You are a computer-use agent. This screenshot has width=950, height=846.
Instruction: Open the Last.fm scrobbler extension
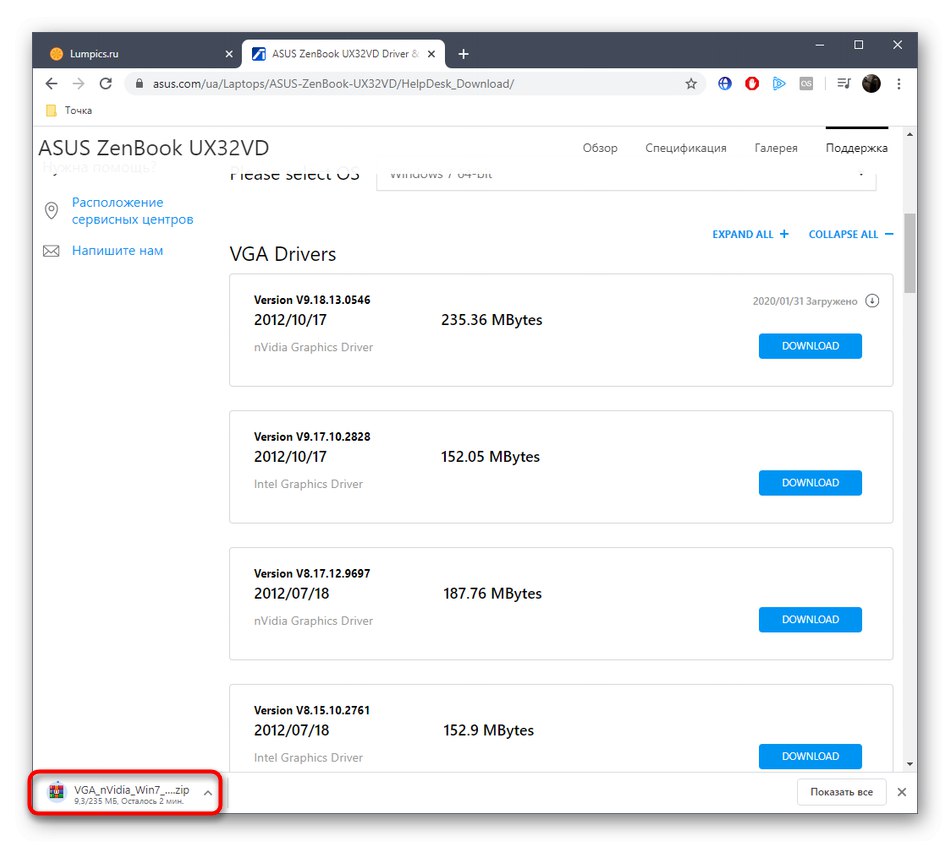click(x=806, y=84)
